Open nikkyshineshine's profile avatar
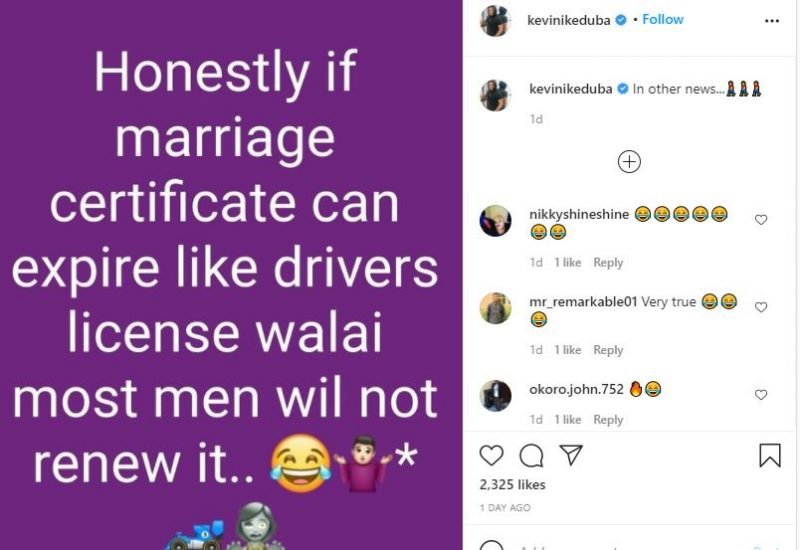The height and width of the screenshot is (550, 800). tap(495, 221)
